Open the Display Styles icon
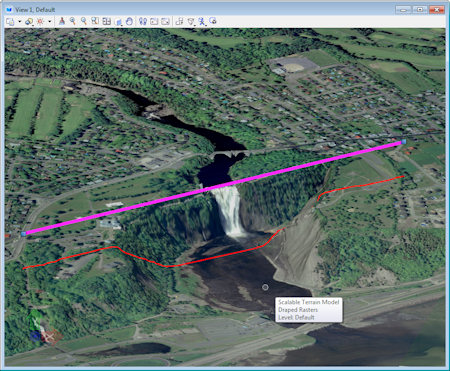This screenshot has width=450, height=371. (29, 22)
